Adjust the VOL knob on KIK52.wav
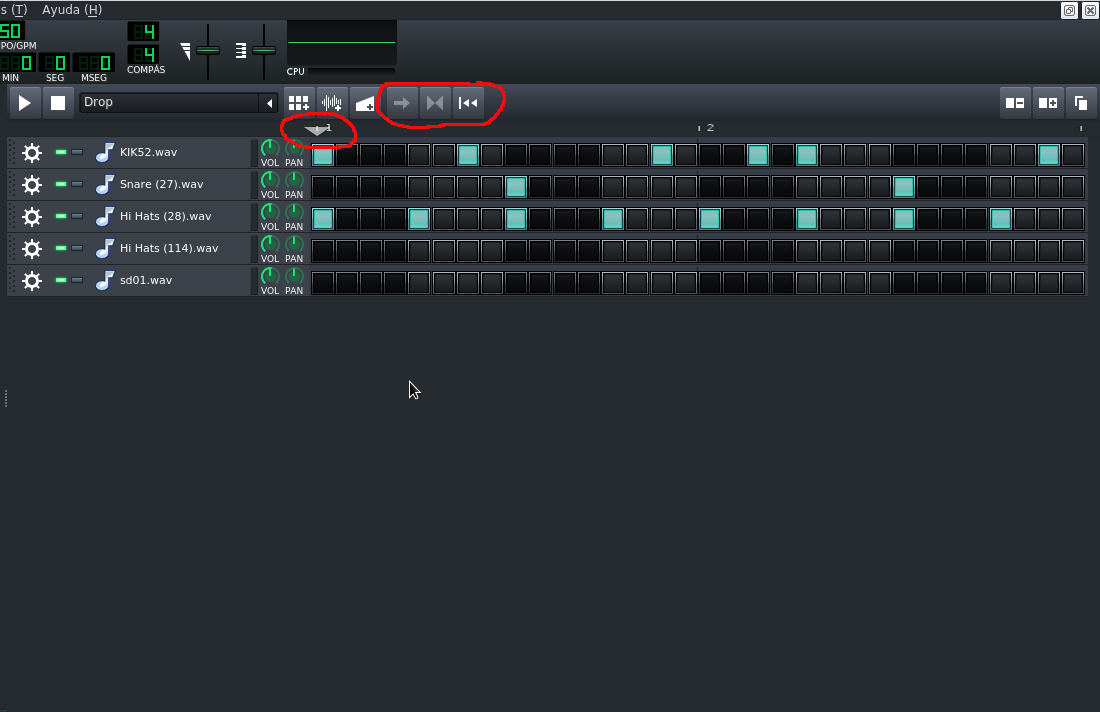Viewport: 1100px width, 712px height. coord(269,148)
